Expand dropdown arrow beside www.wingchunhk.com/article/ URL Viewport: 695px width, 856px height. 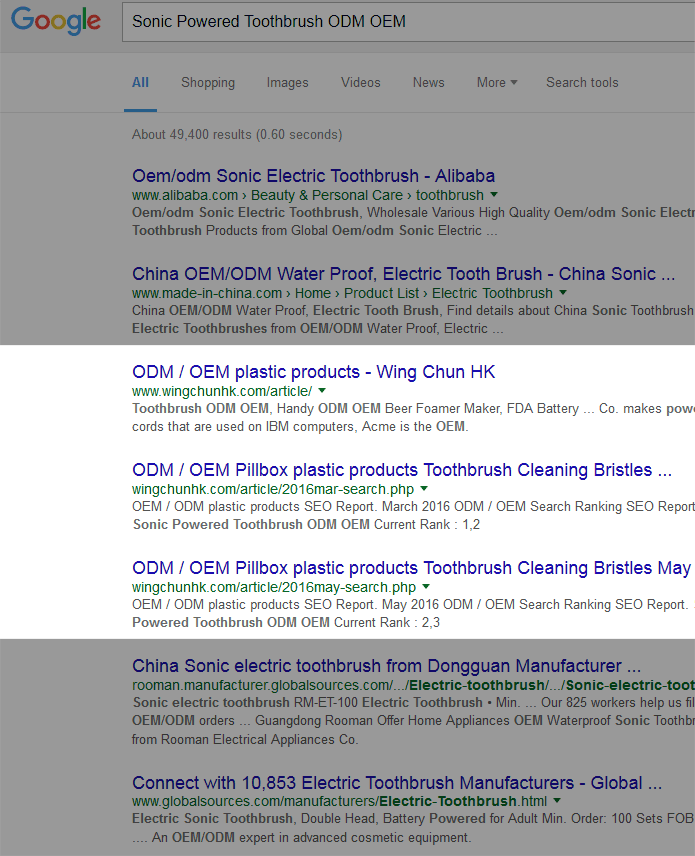pyautogui.click(x=322, y=390)
